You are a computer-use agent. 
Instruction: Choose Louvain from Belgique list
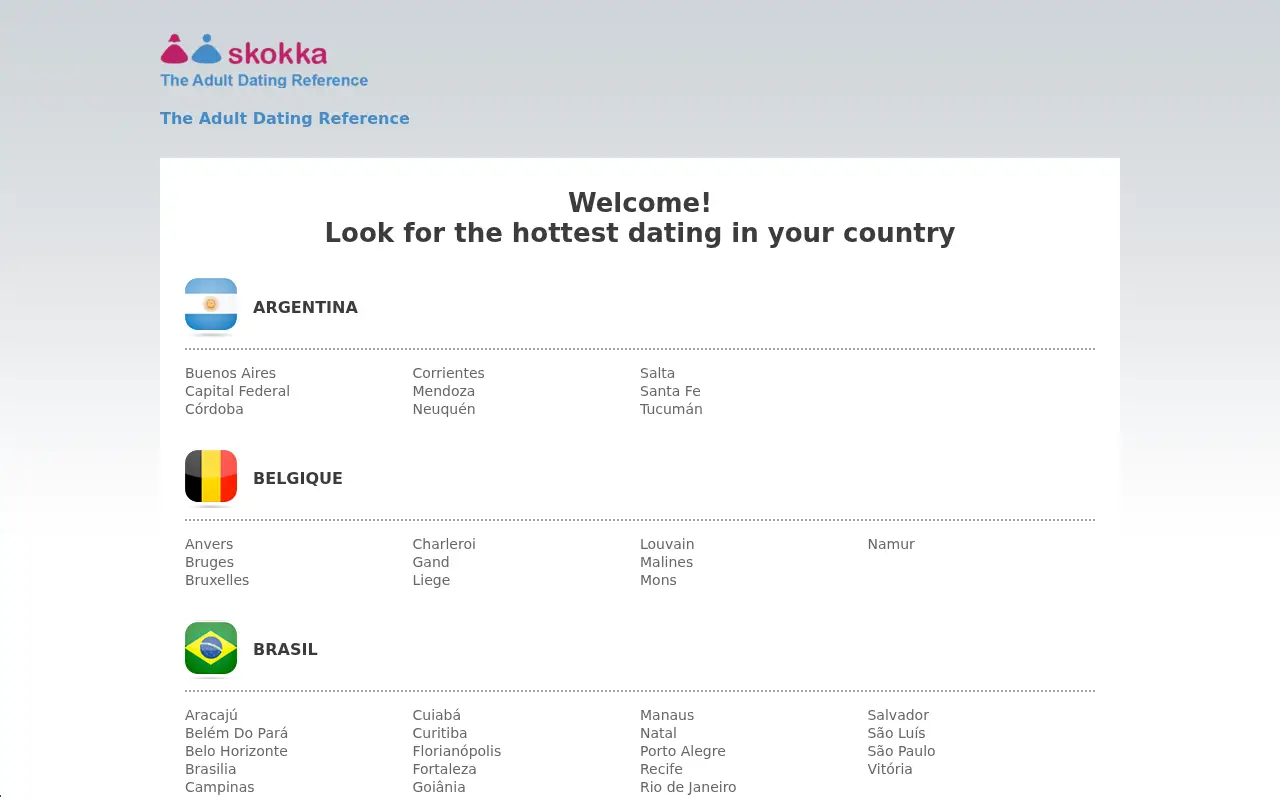coord(667,544)
